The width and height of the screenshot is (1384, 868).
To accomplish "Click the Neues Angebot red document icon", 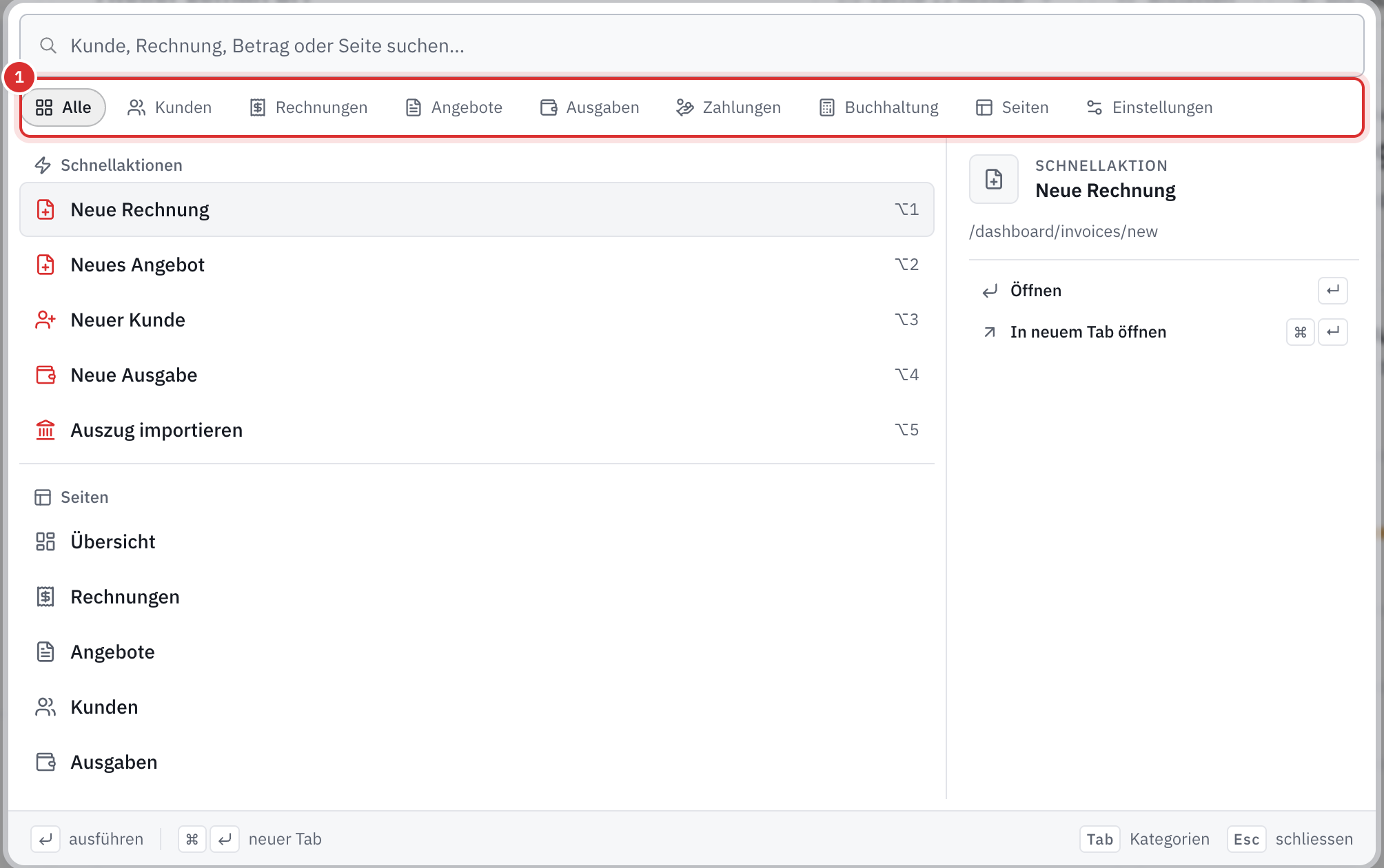I will pos(45,265).
